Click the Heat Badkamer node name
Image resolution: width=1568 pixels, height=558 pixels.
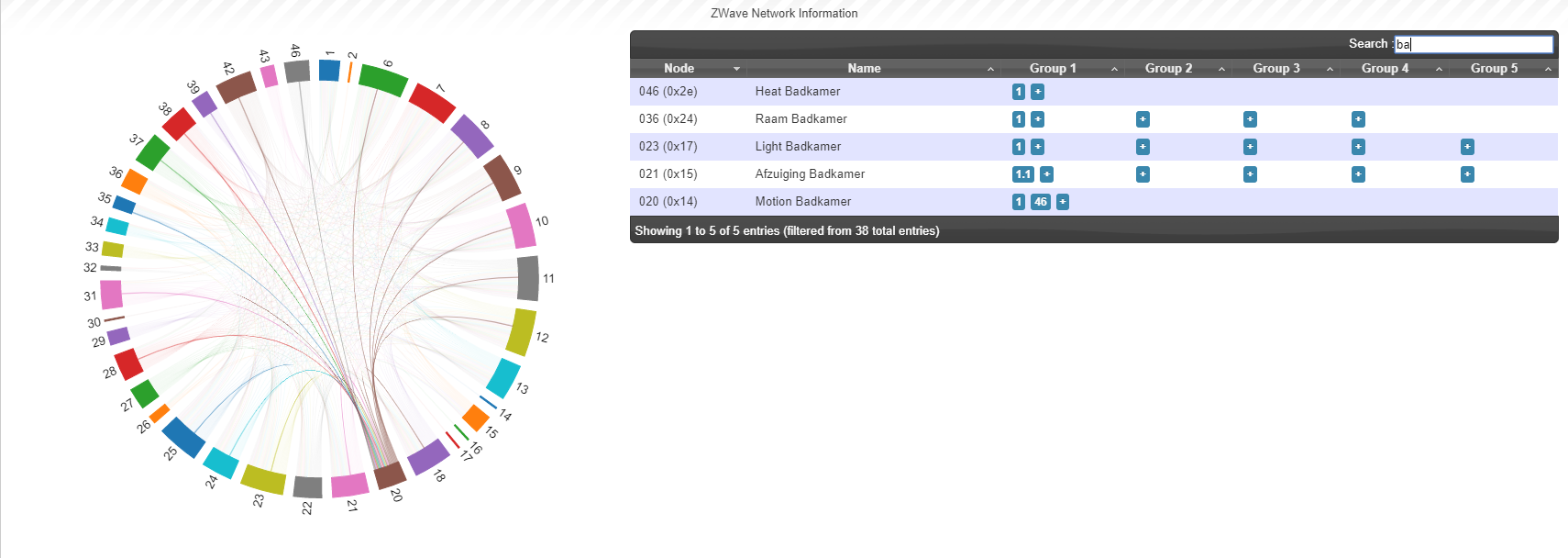click(x=798, y=92)
